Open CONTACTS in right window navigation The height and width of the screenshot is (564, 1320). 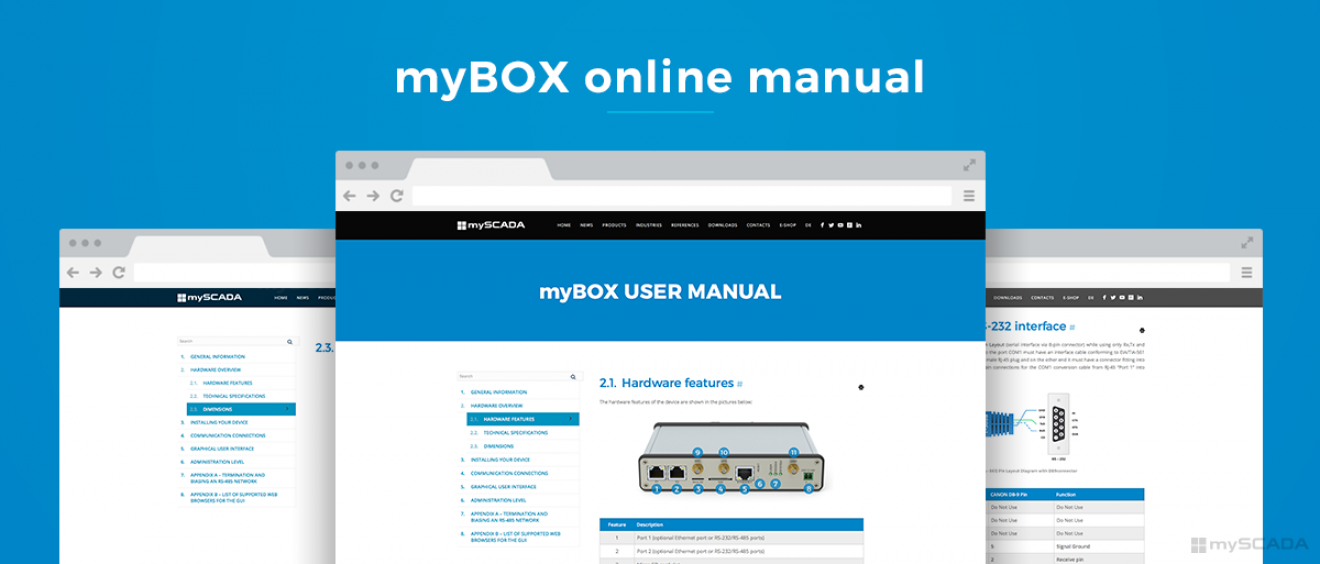point(1043,298)
